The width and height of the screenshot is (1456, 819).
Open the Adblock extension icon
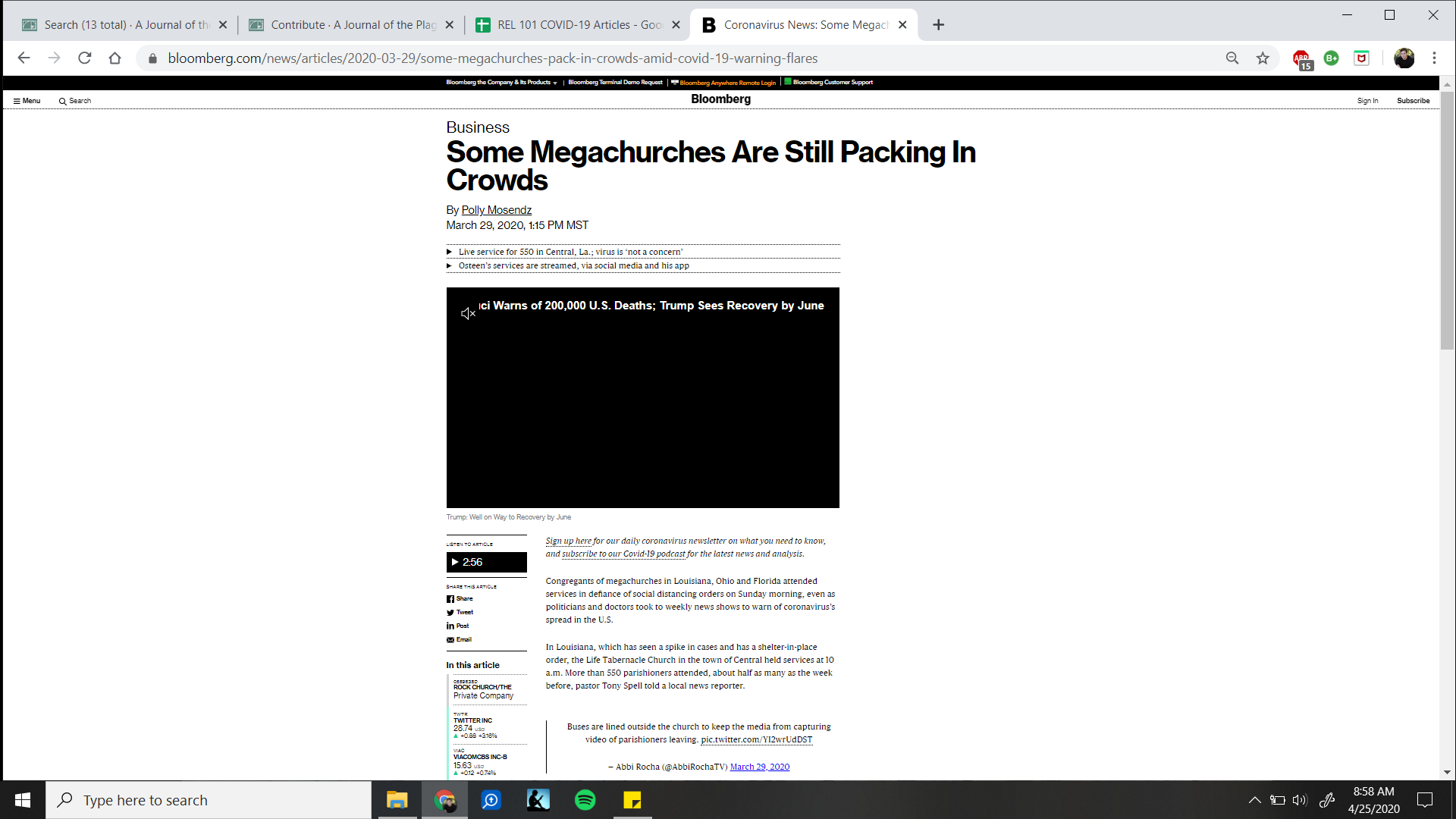click(1301, 59)
